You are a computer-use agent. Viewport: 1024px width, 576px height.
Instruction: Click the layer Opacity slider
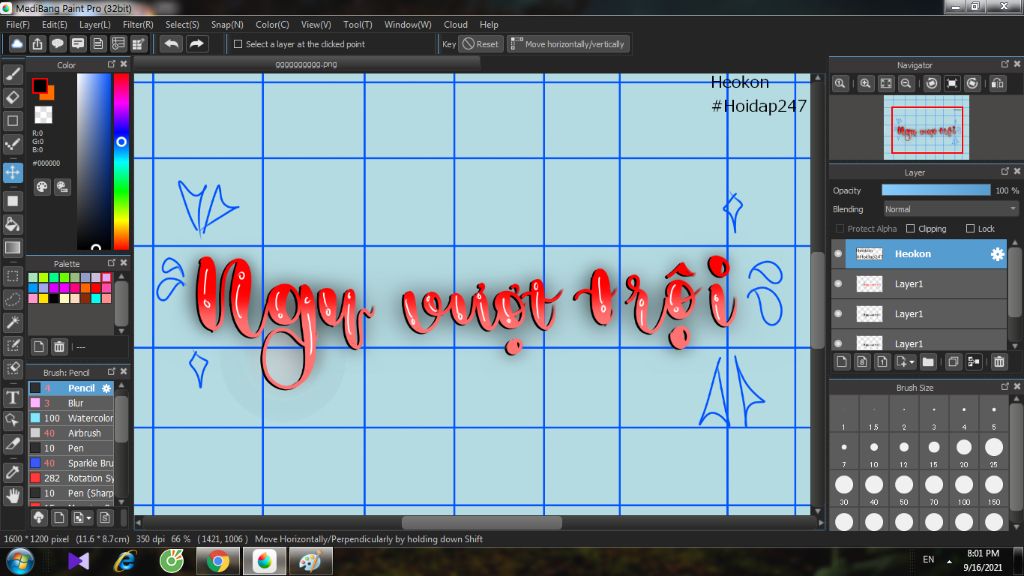pos(936,190)
